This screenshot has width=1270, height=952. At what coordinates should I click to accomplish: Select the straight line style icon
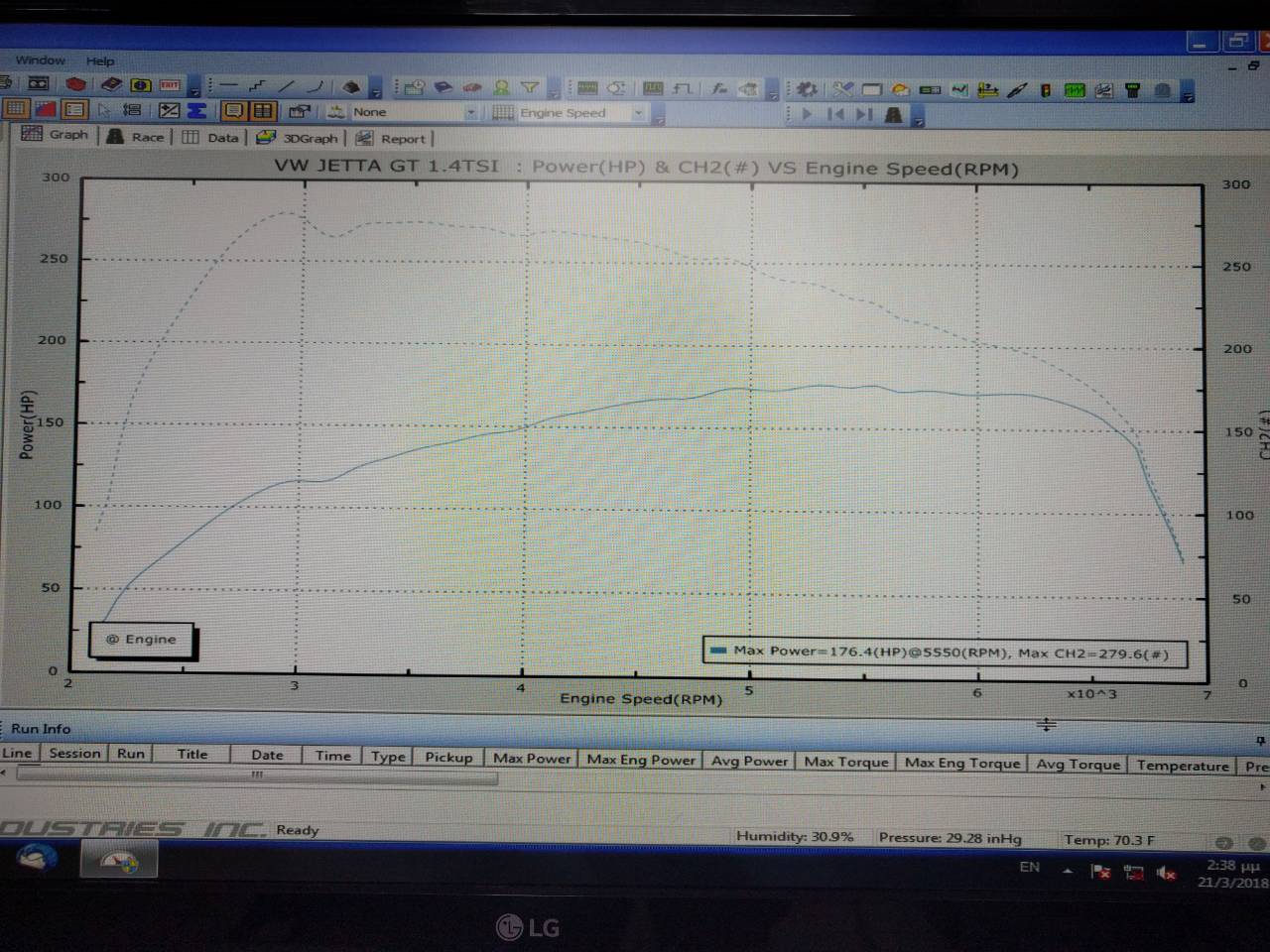pos(229,85)
